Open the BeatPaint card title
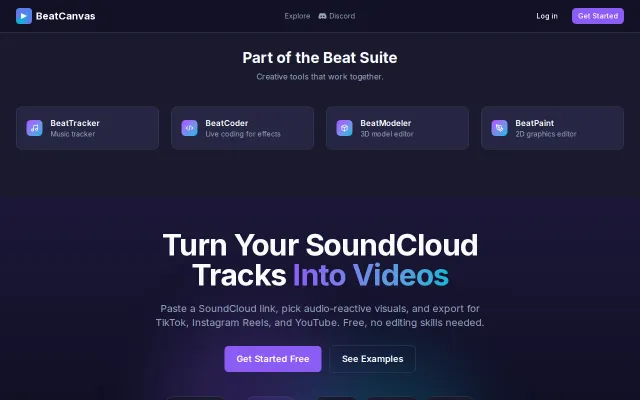640x400 pixels. [x=534, y=123]
